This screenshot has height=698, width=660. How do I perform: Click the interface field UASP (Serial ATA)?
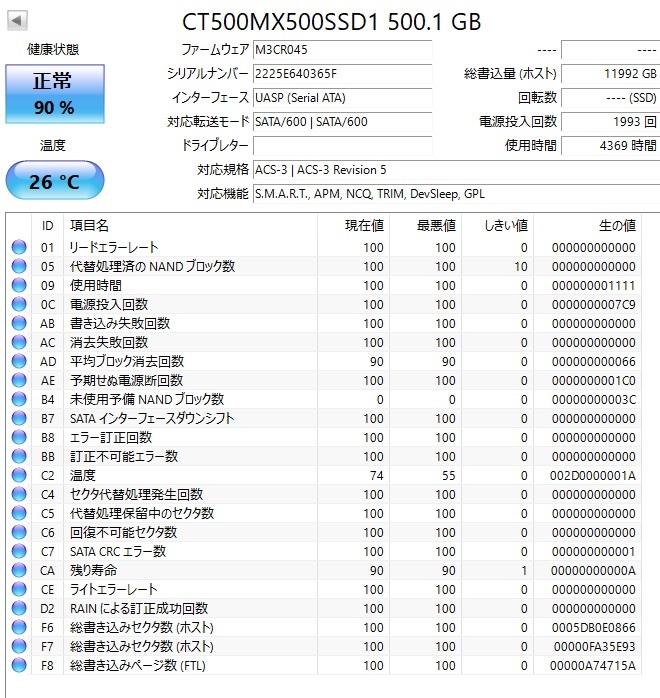[343, 98]
